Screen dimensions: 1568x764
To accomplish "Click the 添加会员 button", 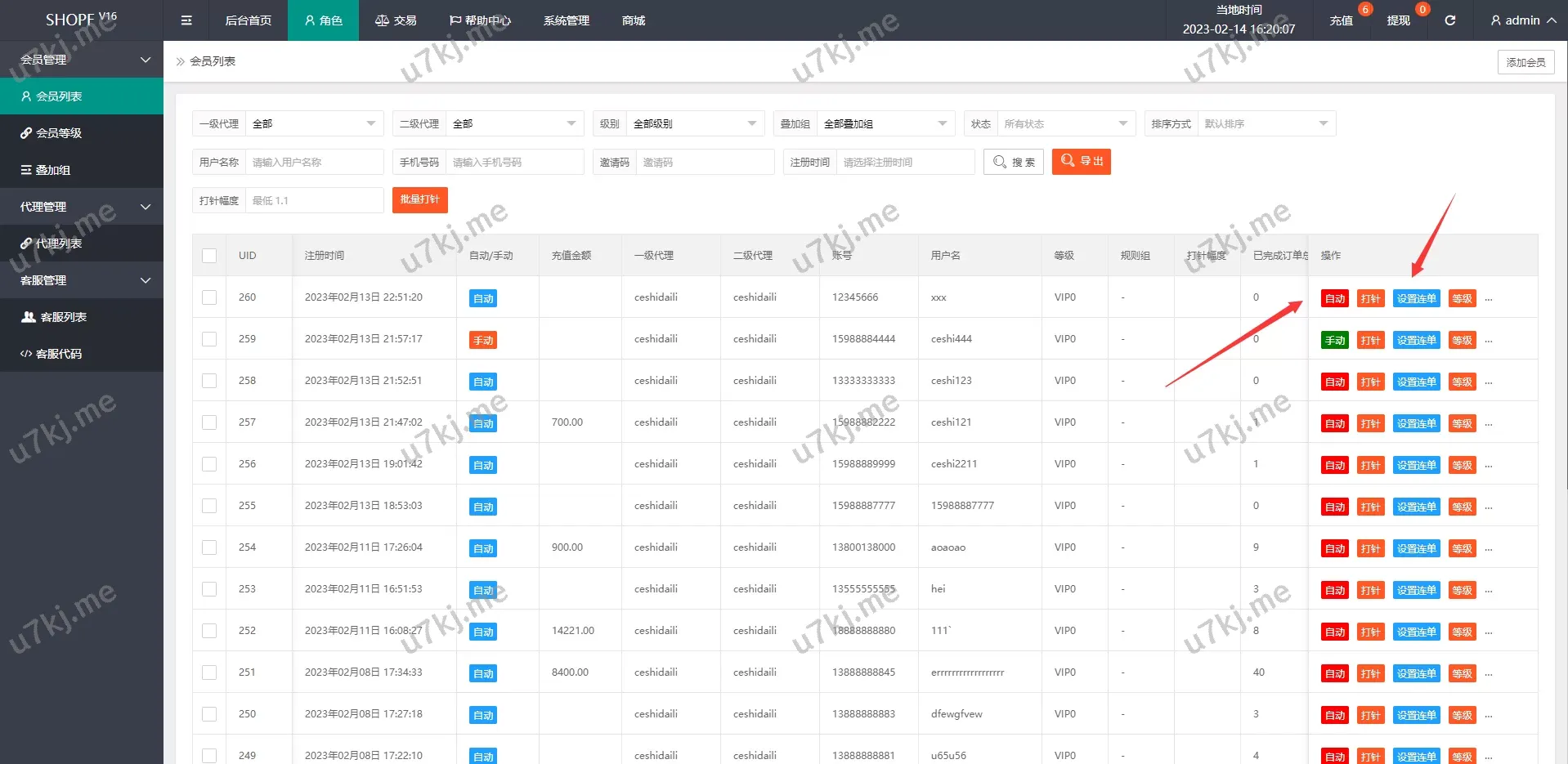I will point(1525,62).
